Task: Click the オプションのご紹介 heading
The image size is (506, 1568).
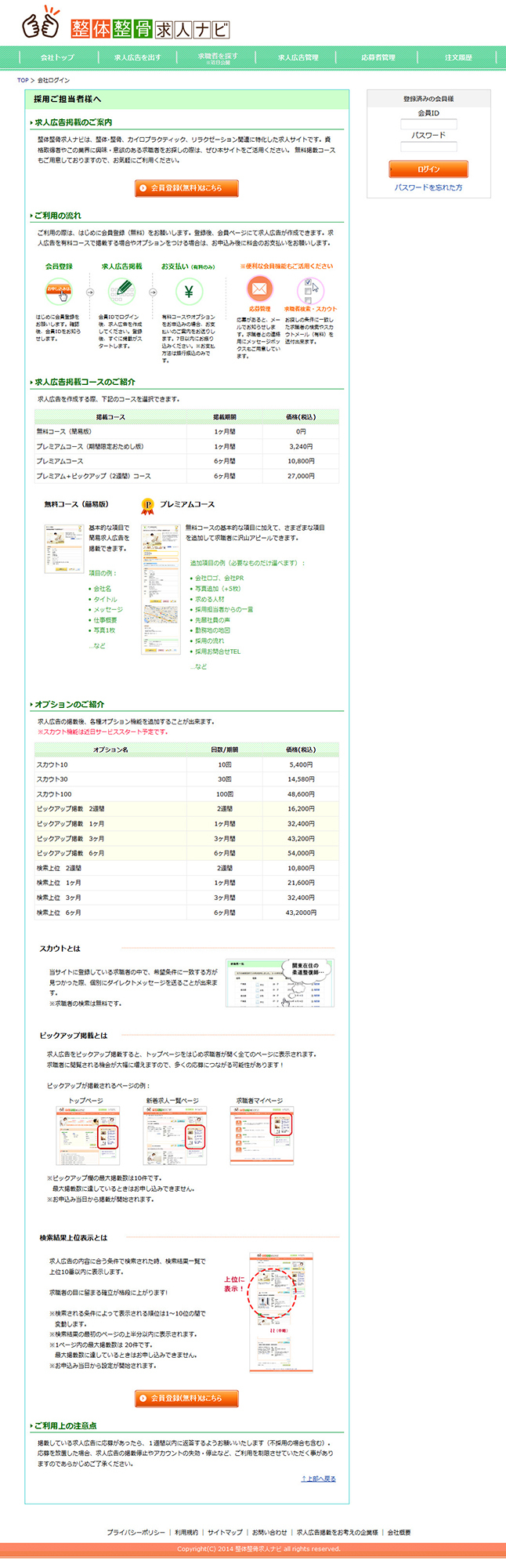Action: 70,704
